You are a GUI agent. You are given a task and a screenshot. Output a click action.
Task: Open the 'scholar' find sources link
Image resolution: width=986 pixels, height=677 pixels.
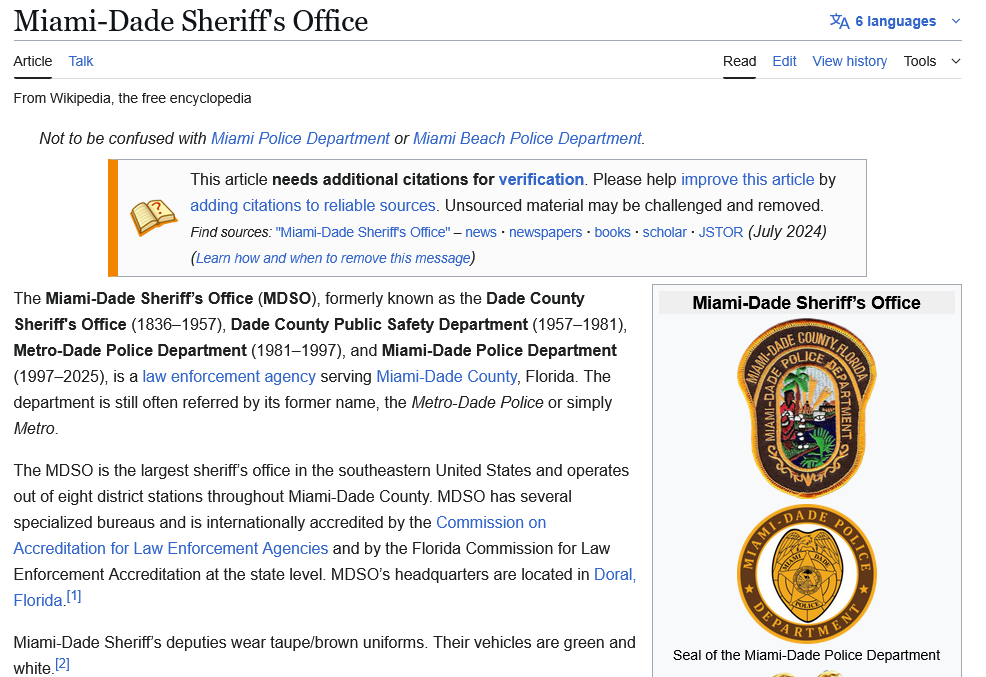click(x=664, y=232)
